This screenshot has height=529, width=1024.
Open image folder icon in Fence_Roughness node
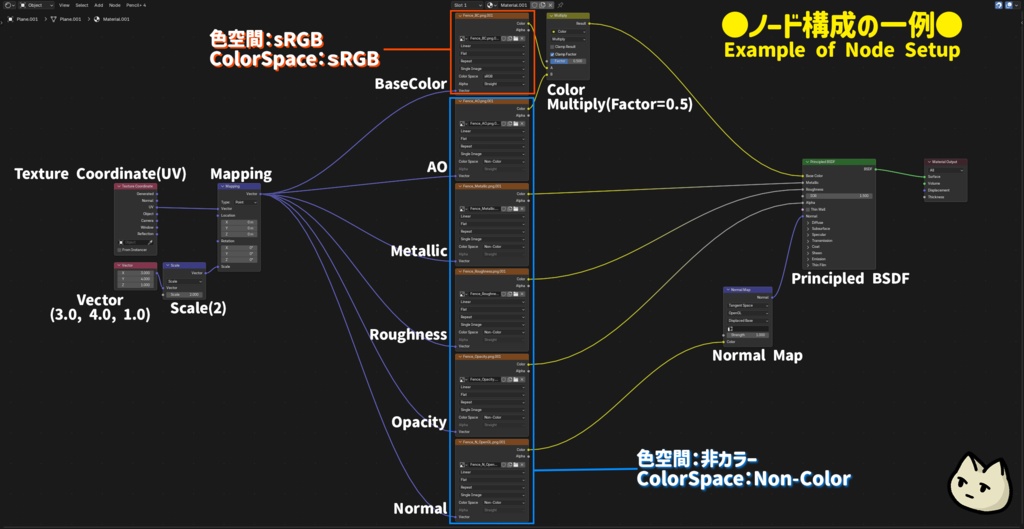coord(516,294)
